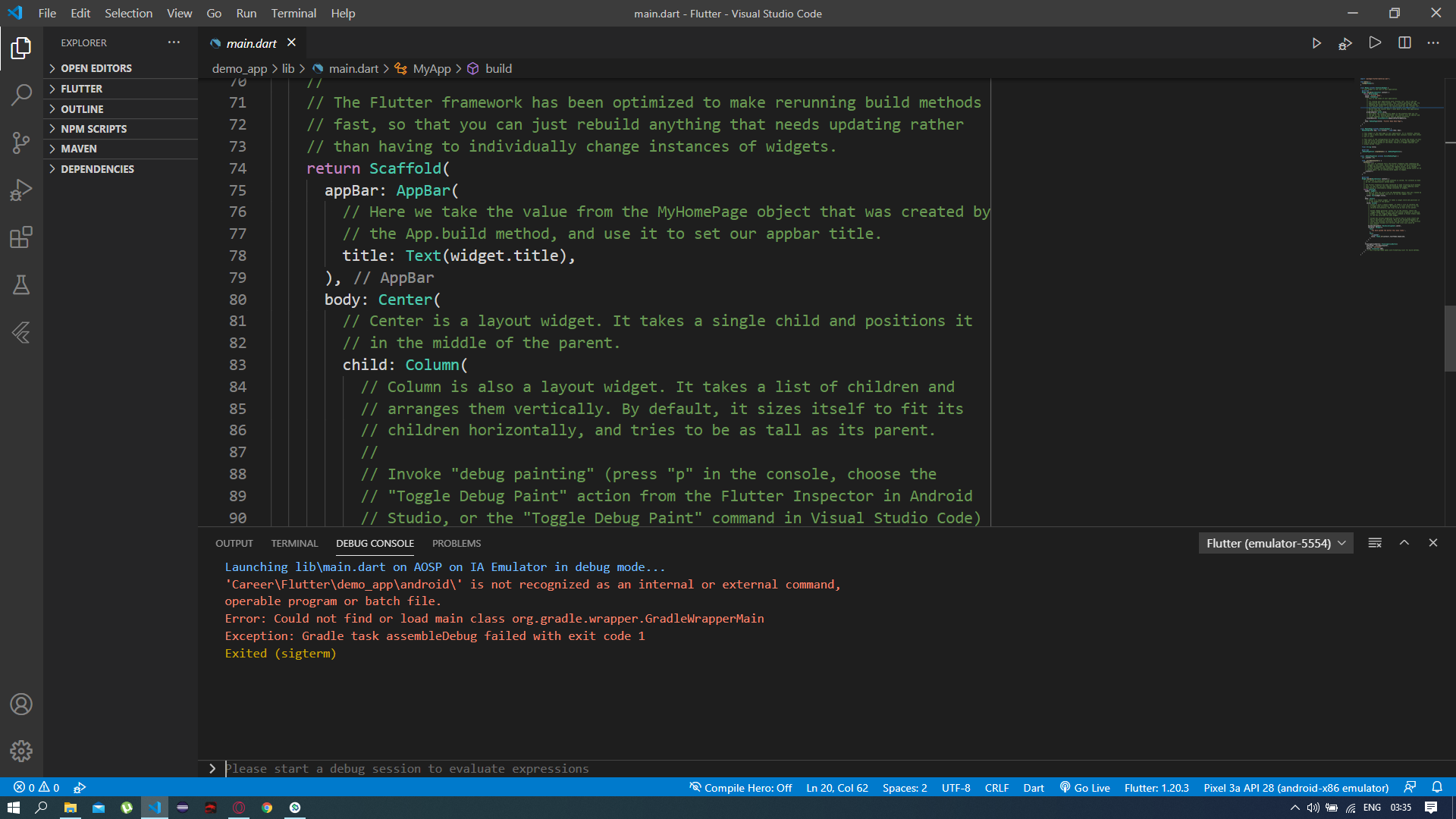Open the Run and Debug view

(x=21, y=190)
